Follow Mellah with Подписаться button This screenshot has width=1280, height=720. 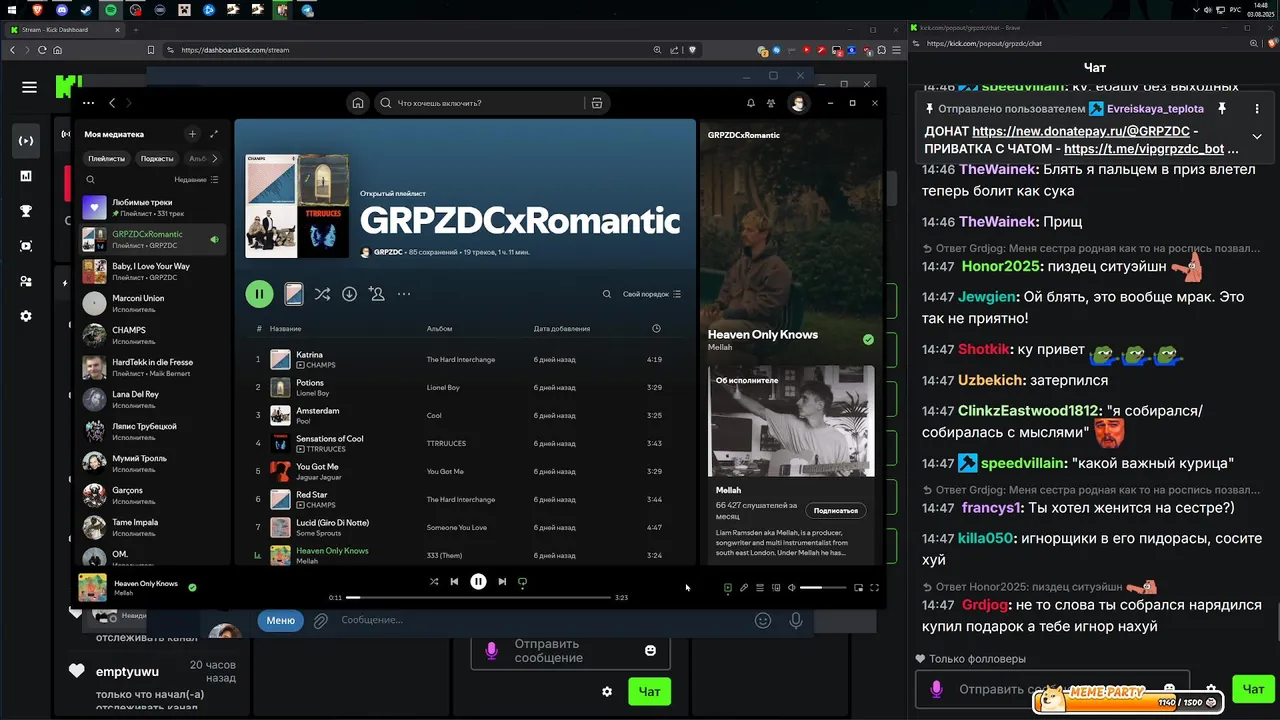click(x=836, y=510)
